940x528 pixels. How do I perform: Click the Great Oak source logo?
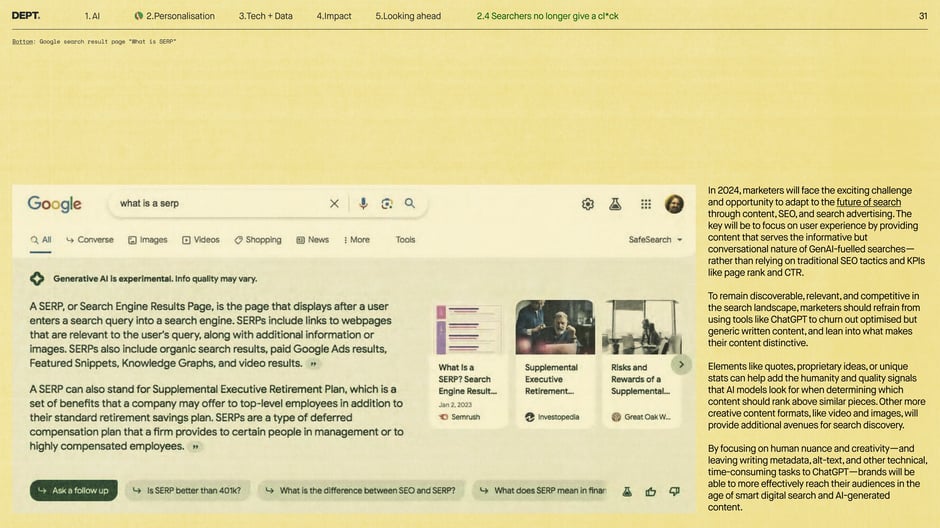[616, 417]
